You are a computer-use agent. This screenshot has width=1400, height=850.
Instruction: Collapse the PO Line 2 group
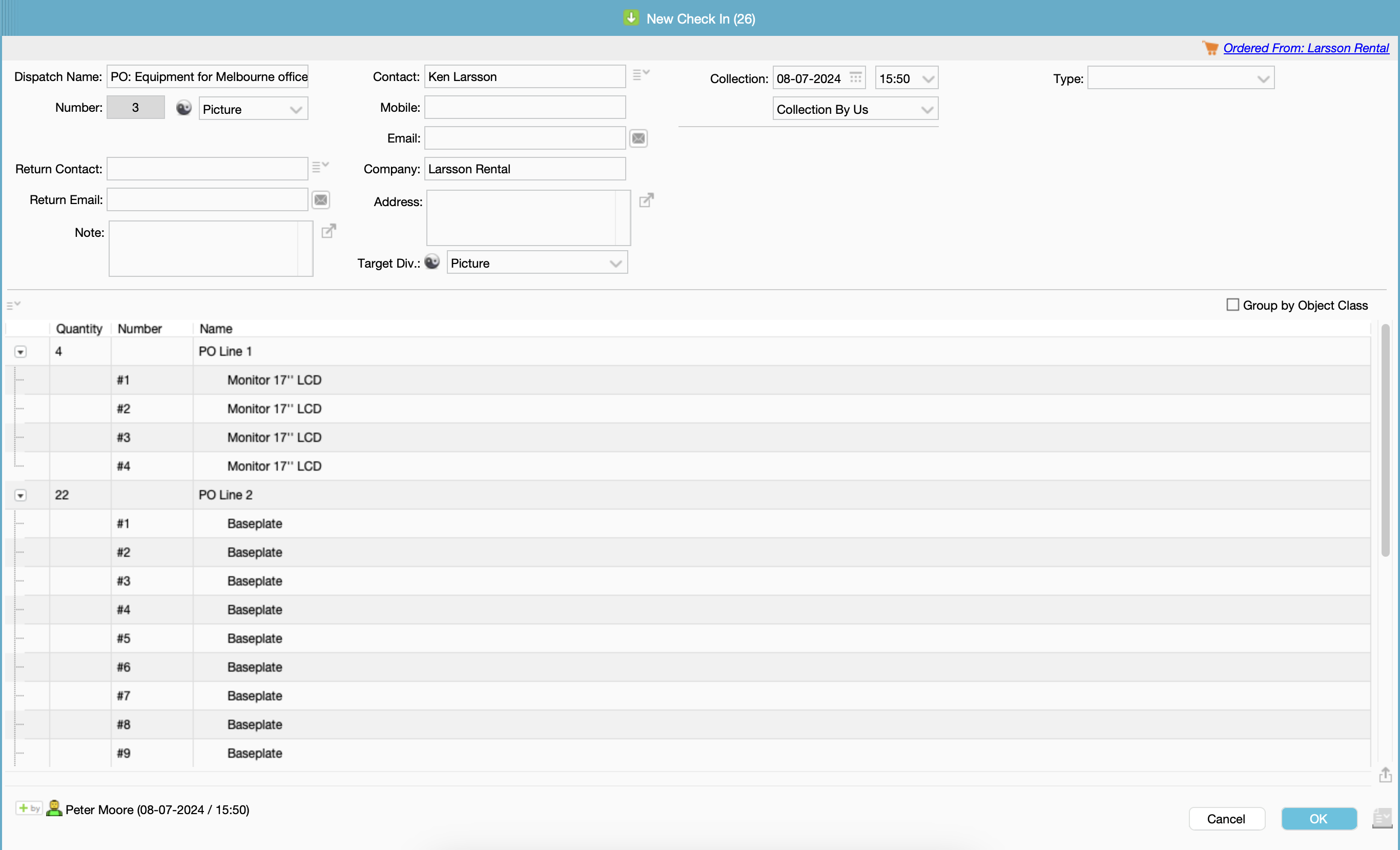click(x=20, y=495)
